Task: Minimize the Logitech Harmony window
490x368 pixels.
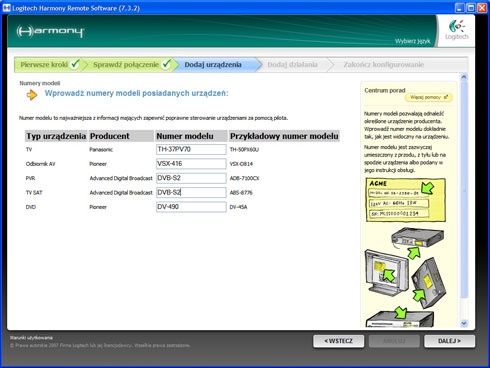Action: point(460,8)
